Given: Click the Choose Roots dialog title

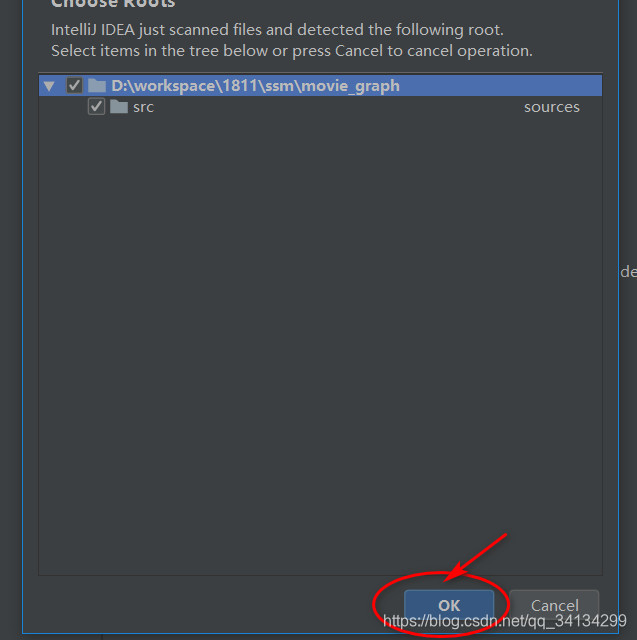Looking at the screenshot, I should pyautogui.click(x=113, y=4).
